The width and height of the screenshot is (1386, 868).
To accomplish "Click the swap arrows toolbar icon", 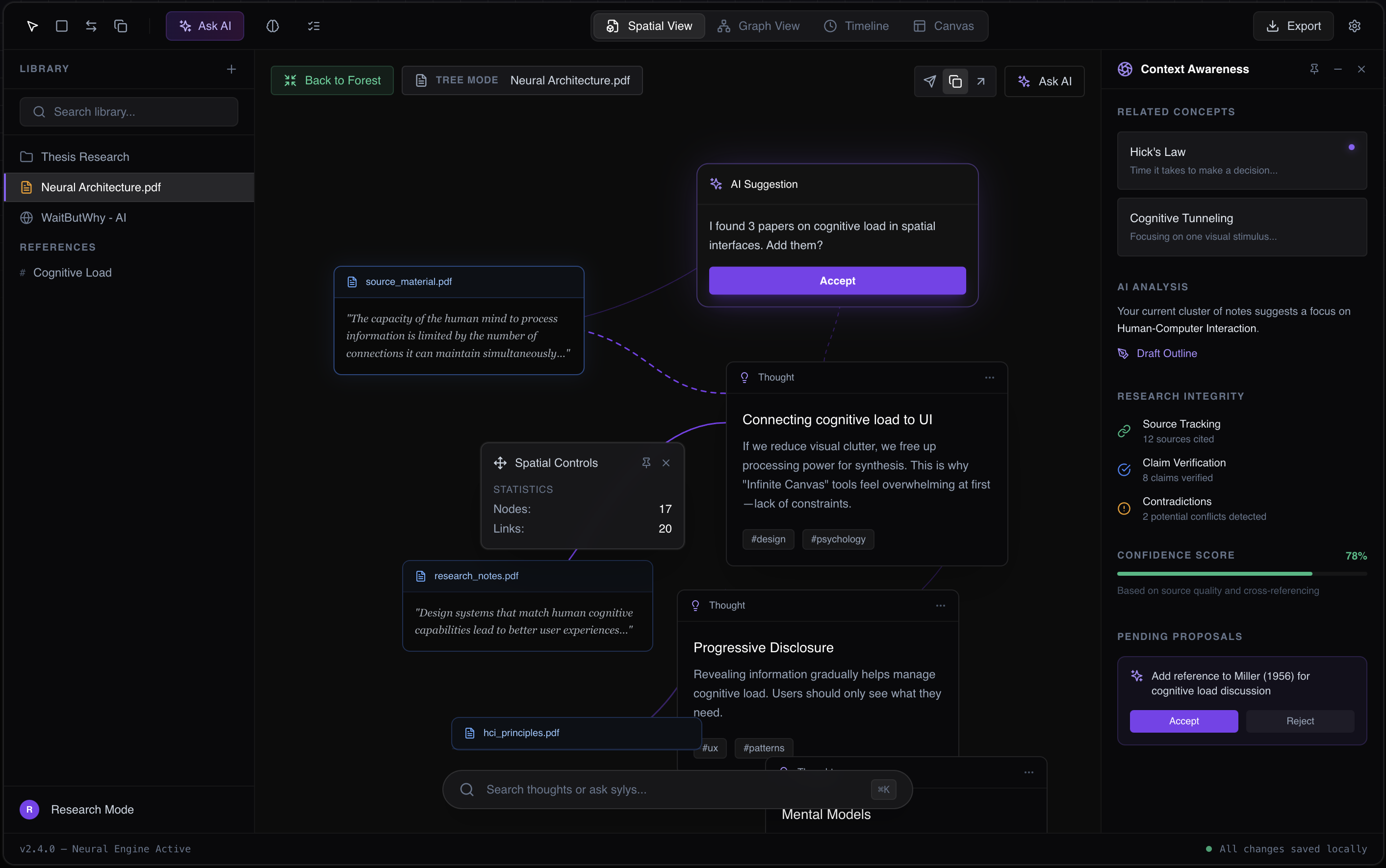I will [x=91, y=26].
